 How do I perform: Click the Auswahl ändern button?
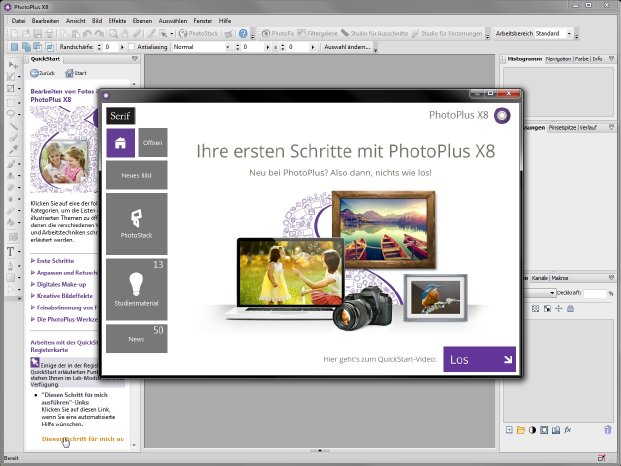tap(347, 47)
